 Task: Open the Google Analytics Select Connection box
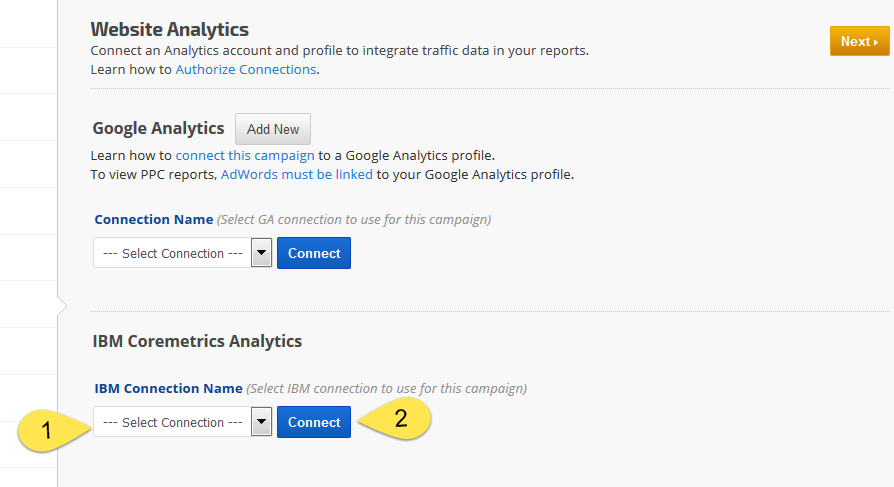point(171,253)
